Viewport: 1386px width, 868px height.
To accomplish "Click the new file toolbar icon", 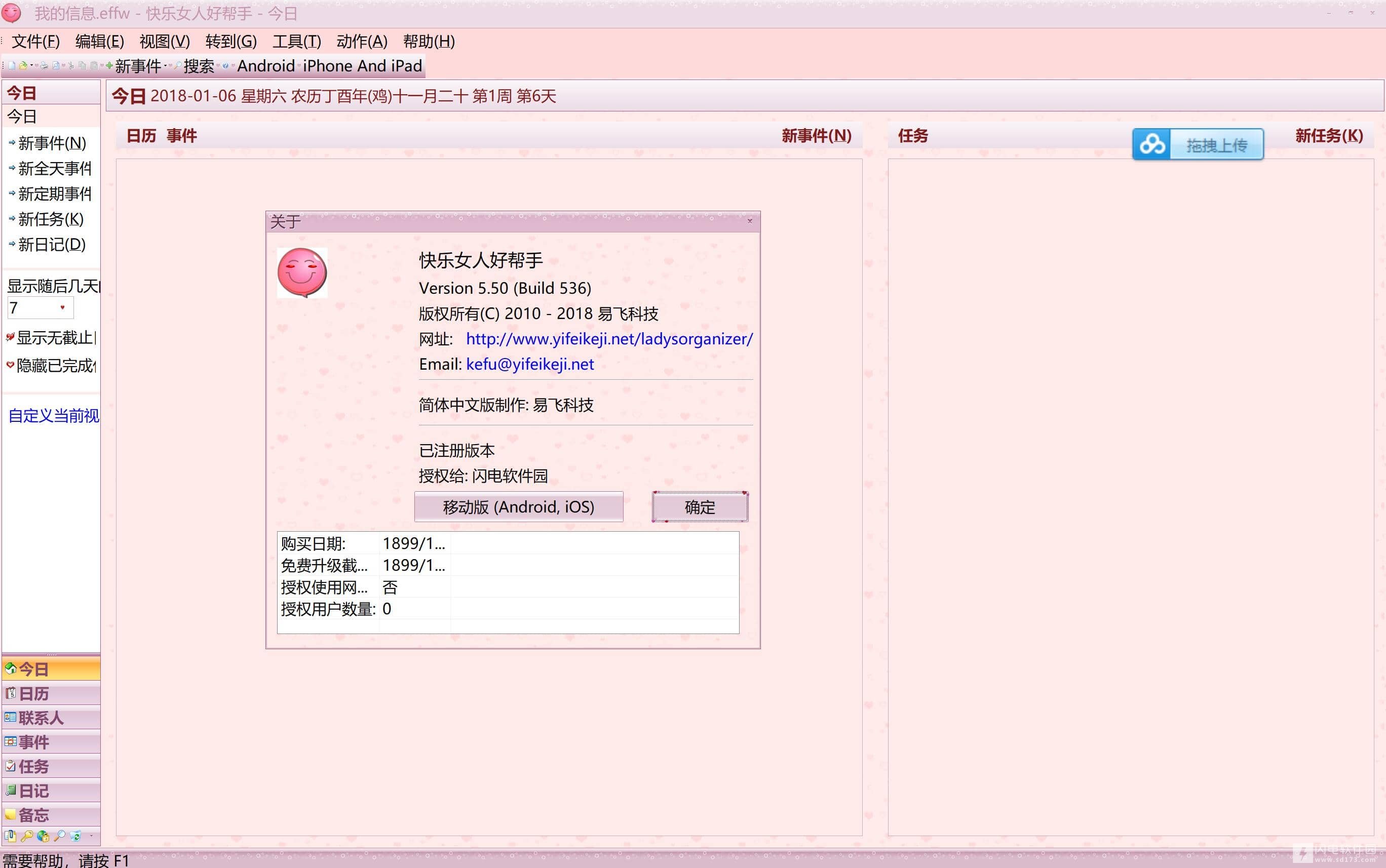I will 12,66.
